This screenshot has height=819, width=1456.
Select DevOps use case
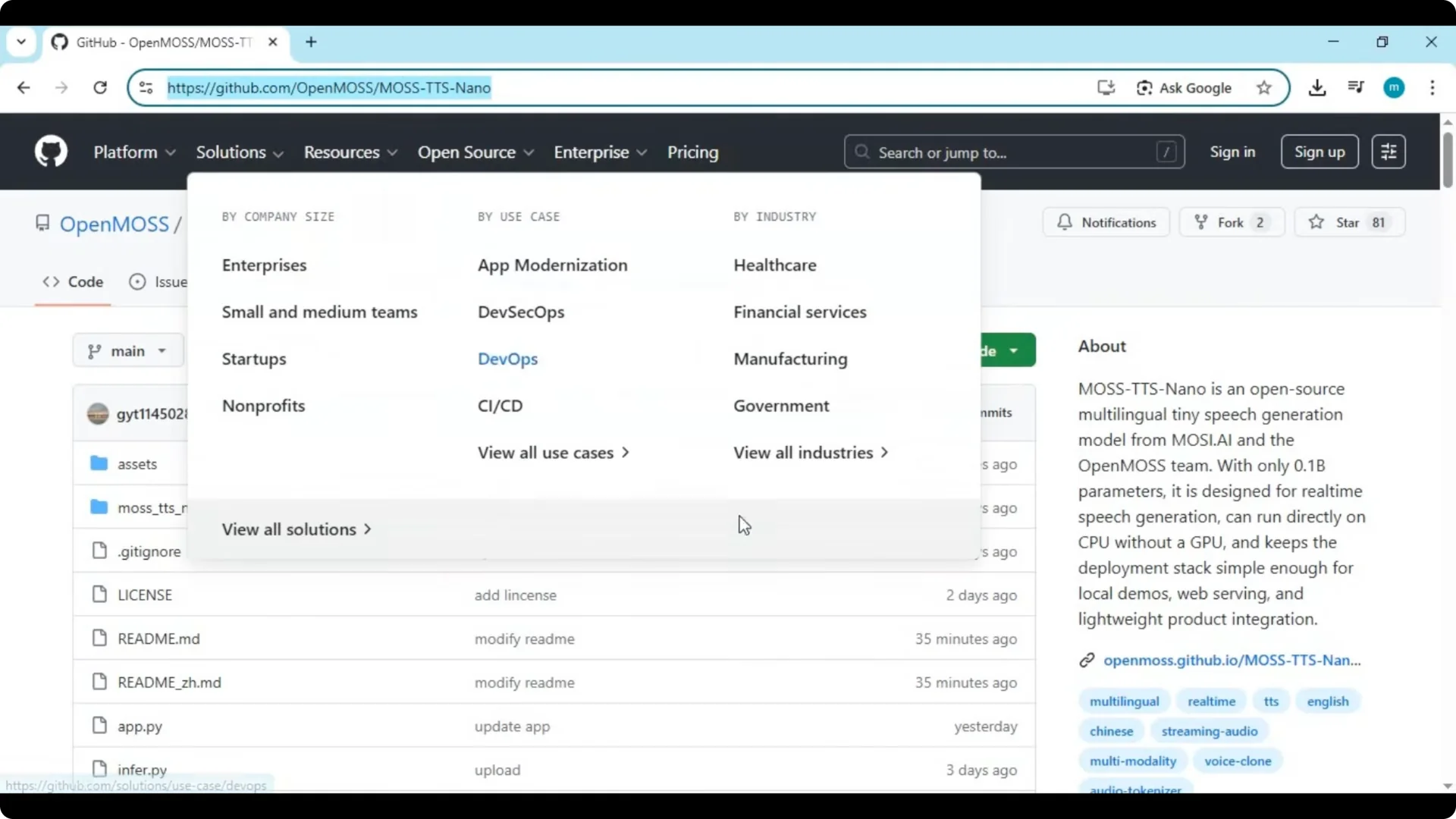pos(507,359)
